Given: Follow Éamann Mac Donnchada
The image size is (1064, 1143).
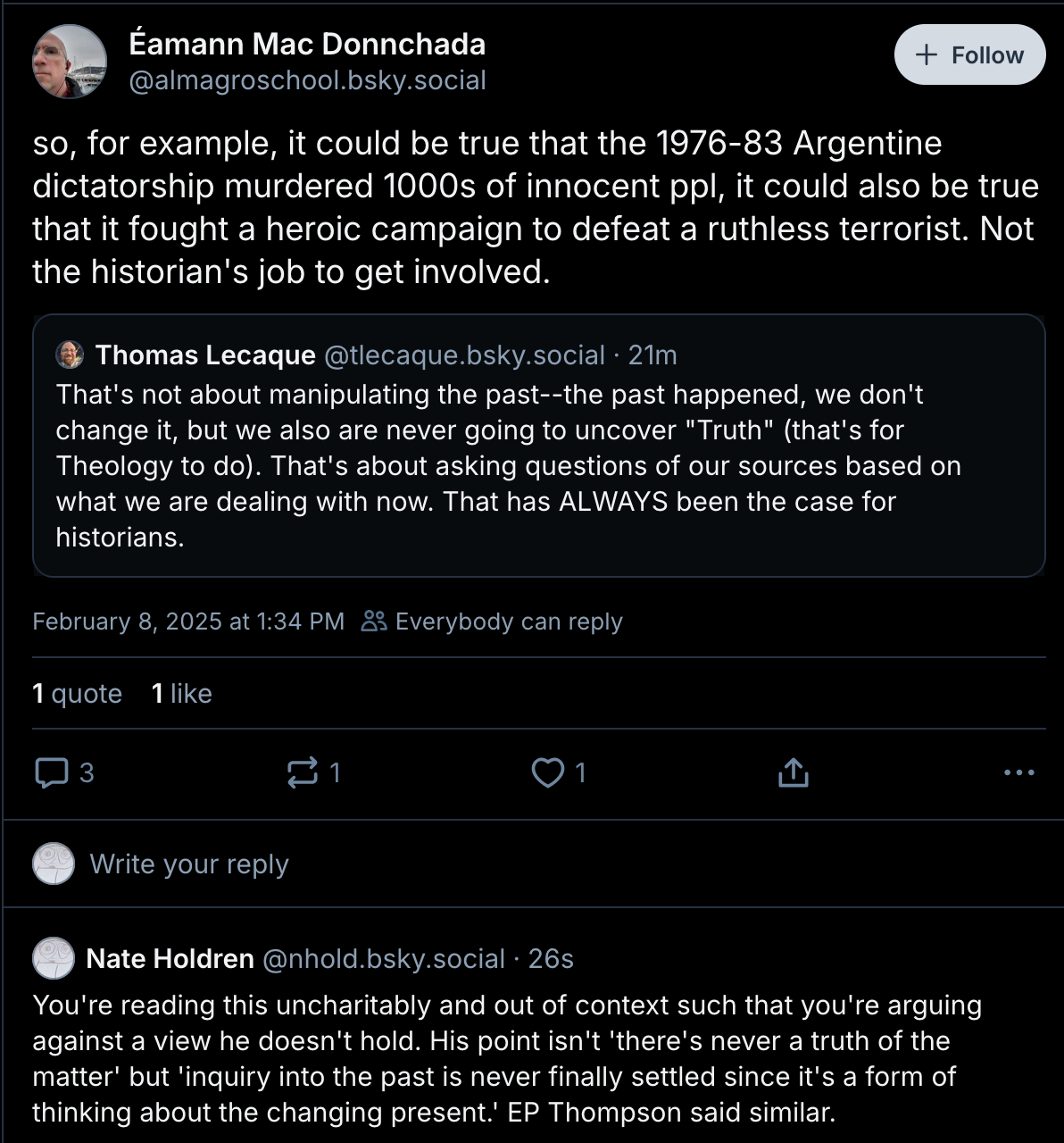Looking at the screenshot, I should (x=969, y=55).
